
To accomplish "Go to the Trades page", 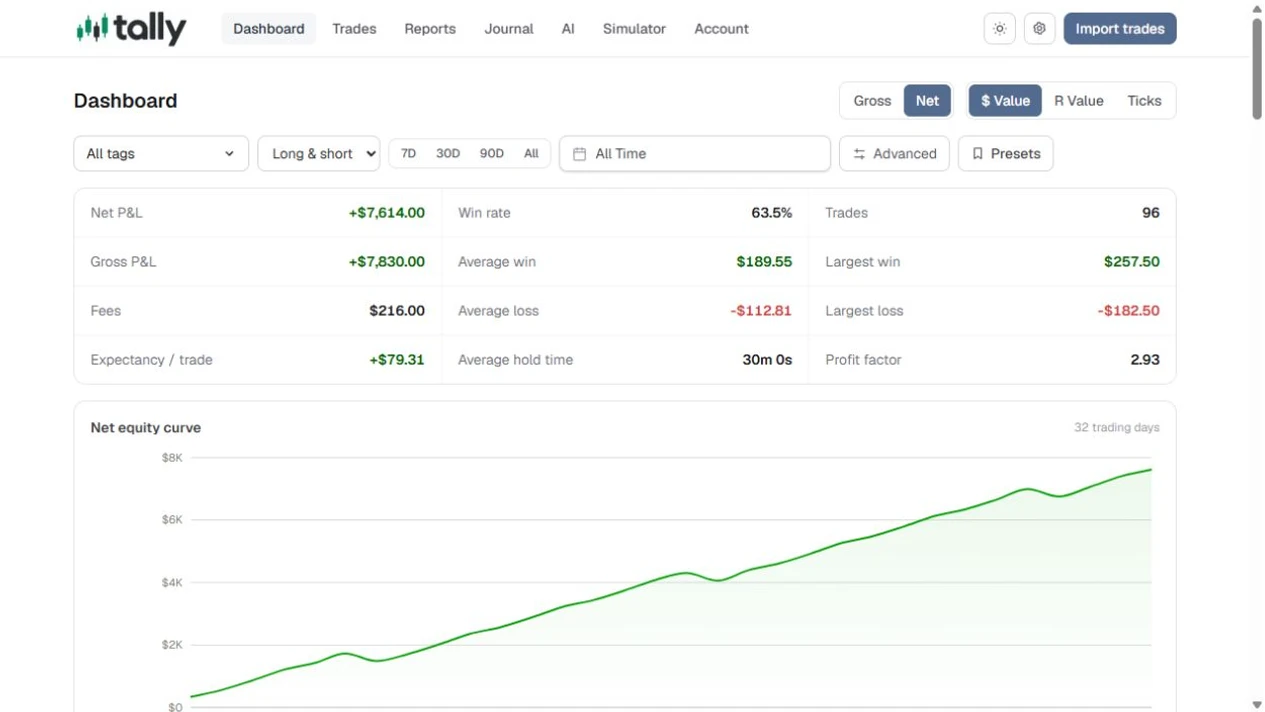I will click(x=354, y=29).
